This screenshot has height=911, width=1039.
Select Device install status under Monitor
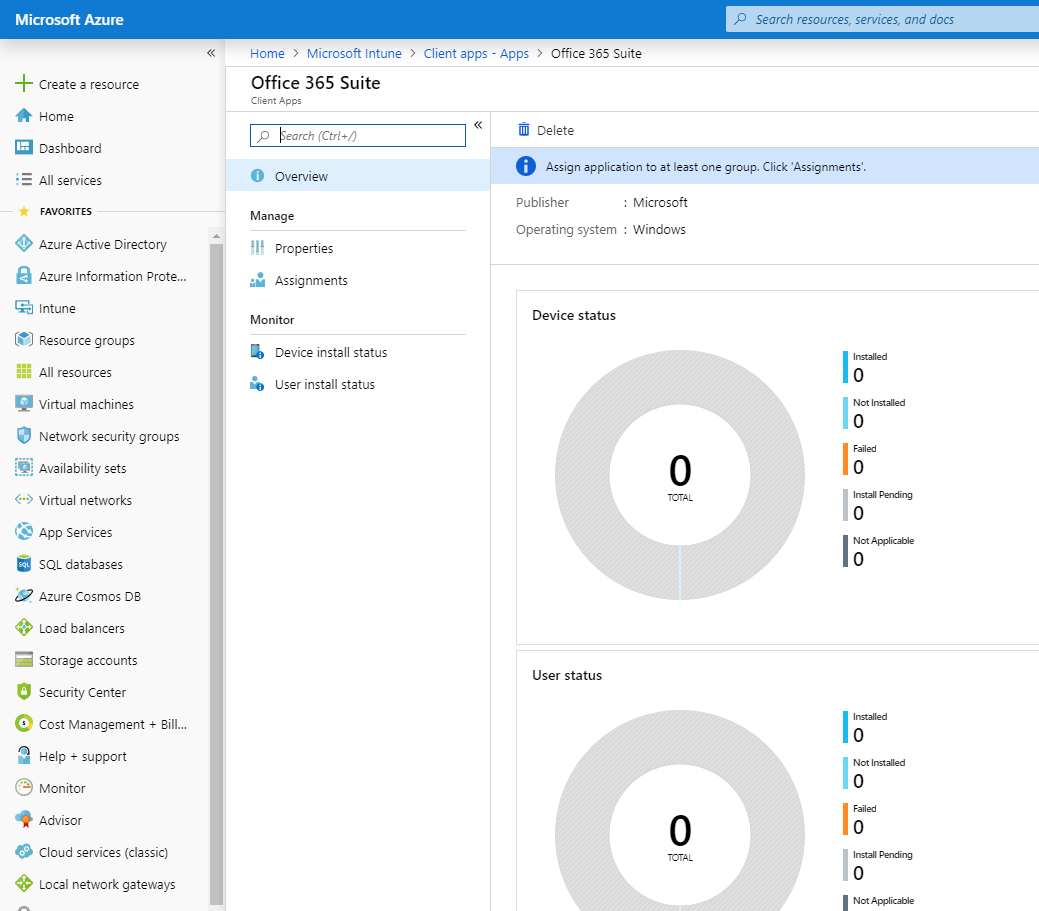[x=330, y=352]
